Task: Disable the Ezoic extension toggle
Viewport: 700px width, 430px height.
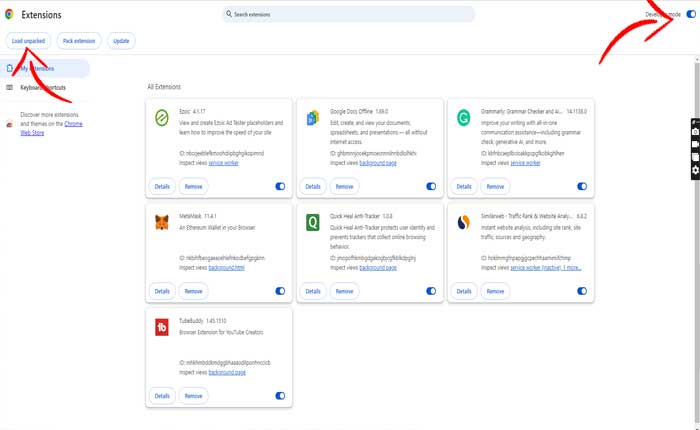Action: 280,186
